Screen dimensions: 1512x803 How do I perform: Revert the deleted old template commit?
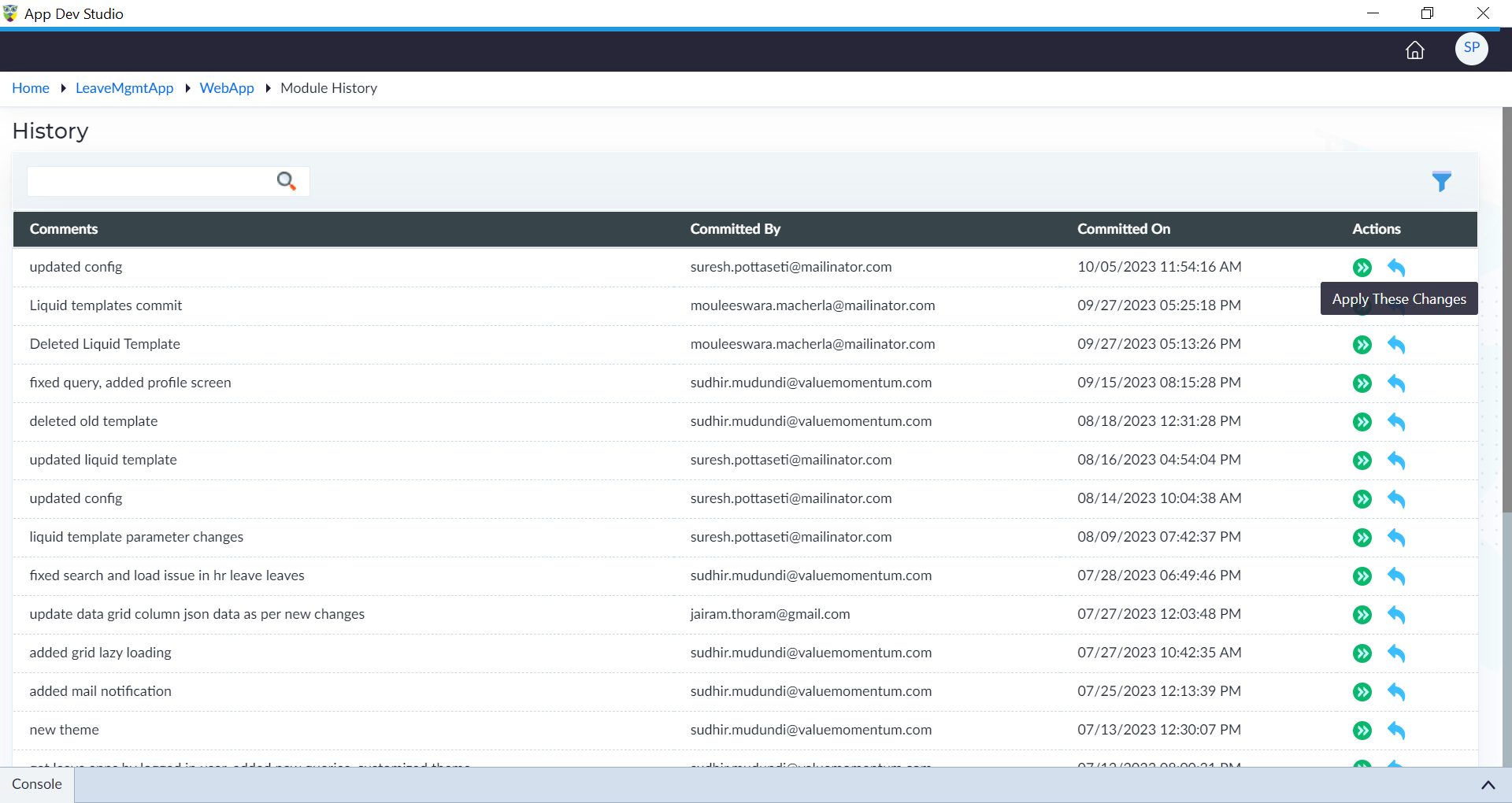pyautogui.click(x=1396, y=422)
